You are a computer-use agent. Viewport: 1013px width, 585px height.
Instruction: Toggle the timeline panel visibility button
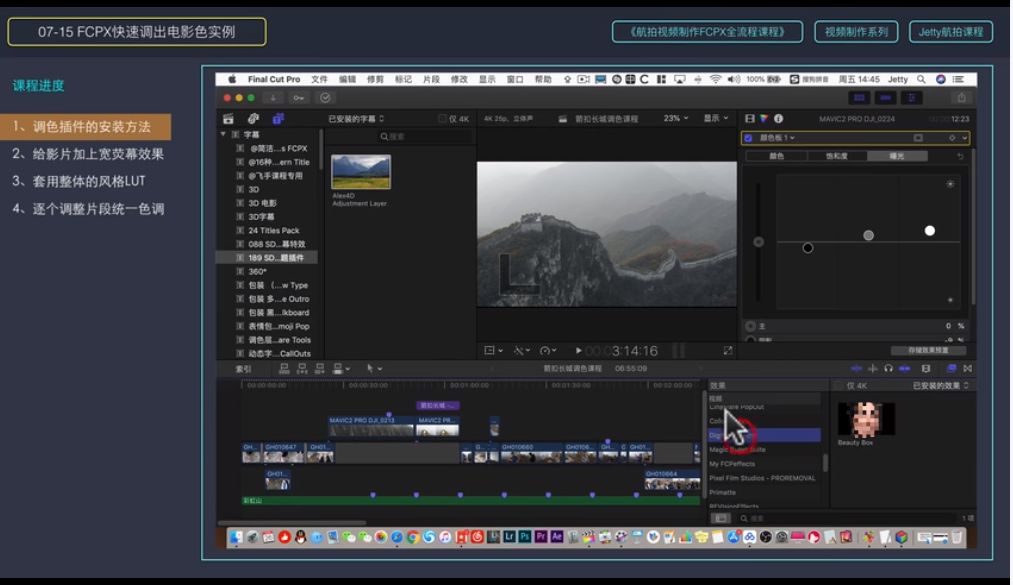tap(885, 98)
